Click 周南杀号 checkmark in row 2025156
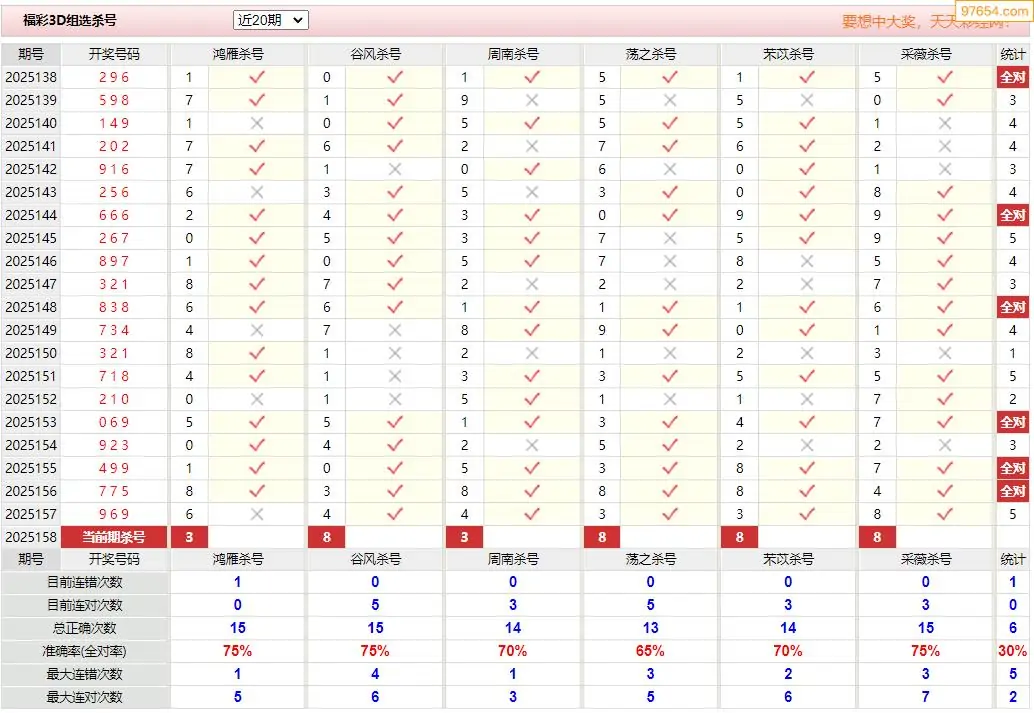This screenshot has height=713, width=1034. click(x=532, y=491)
